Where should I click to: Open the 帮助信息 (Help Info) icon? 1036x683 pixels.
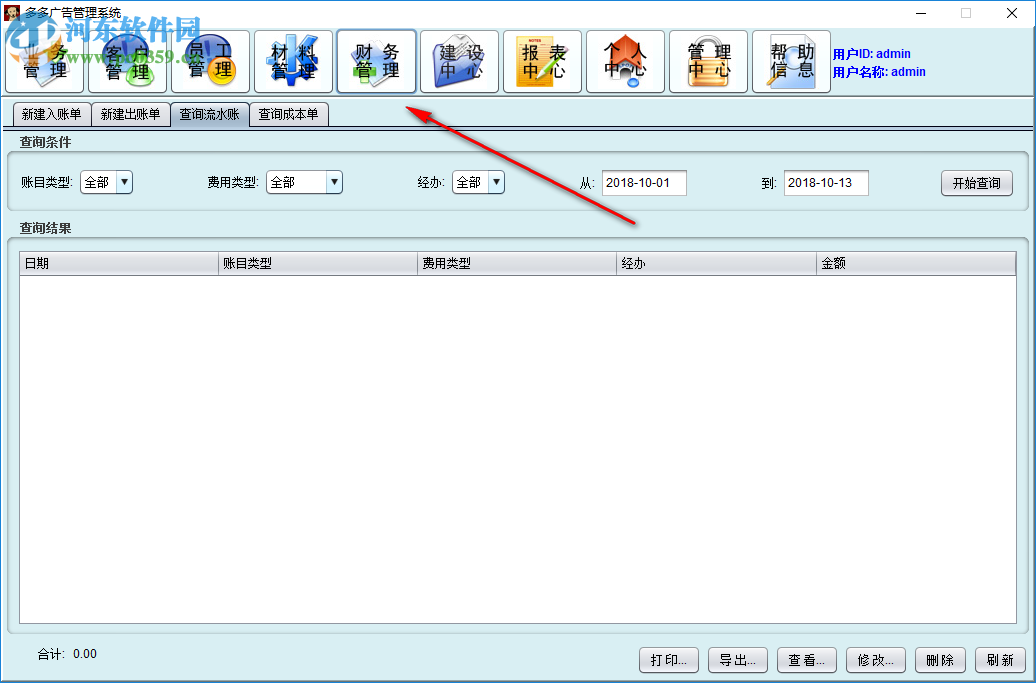click(791, 61)
